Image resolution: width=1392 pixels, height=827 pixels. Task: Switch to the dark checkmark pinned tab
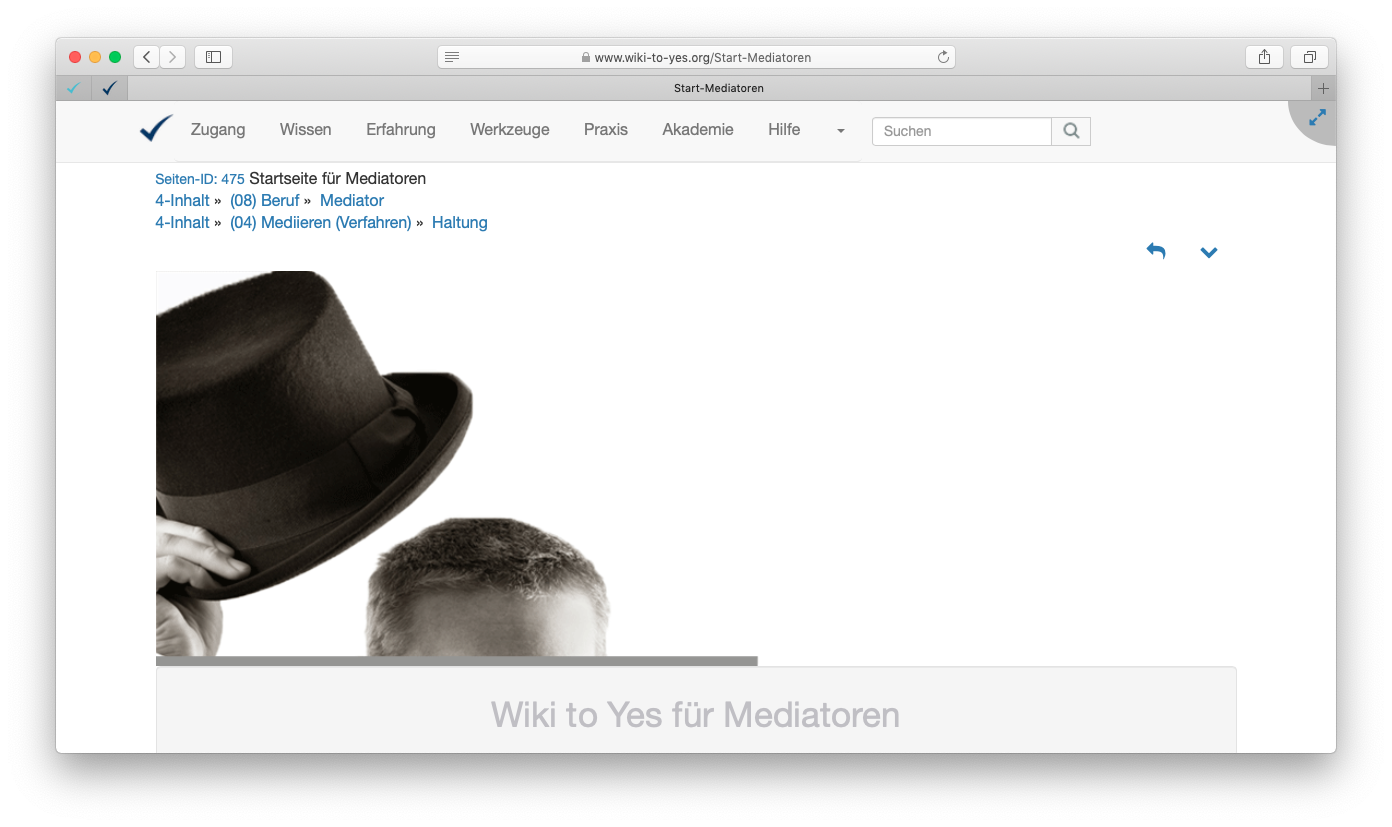point(109,88)
